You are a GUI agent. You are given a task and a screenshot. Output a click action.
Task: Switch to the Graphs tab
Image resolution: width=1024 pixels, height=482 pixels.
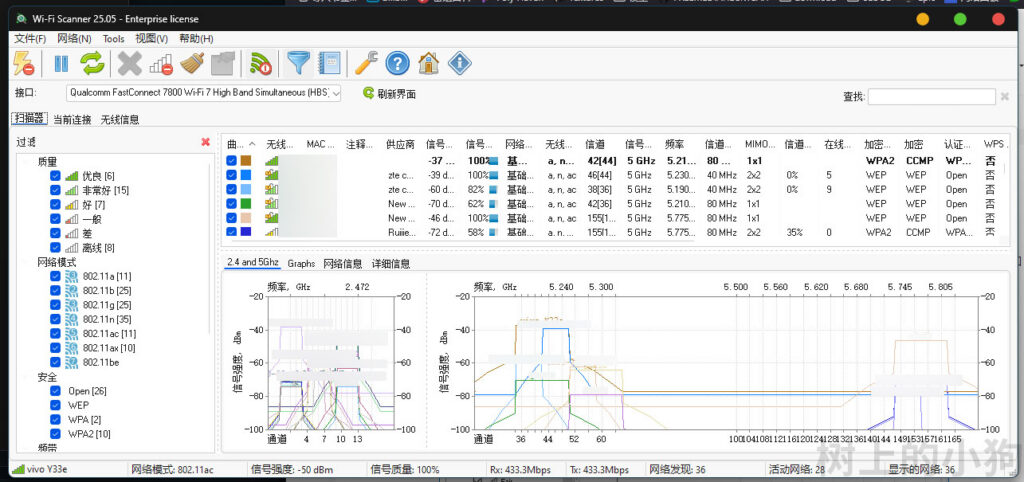(301, 264)
